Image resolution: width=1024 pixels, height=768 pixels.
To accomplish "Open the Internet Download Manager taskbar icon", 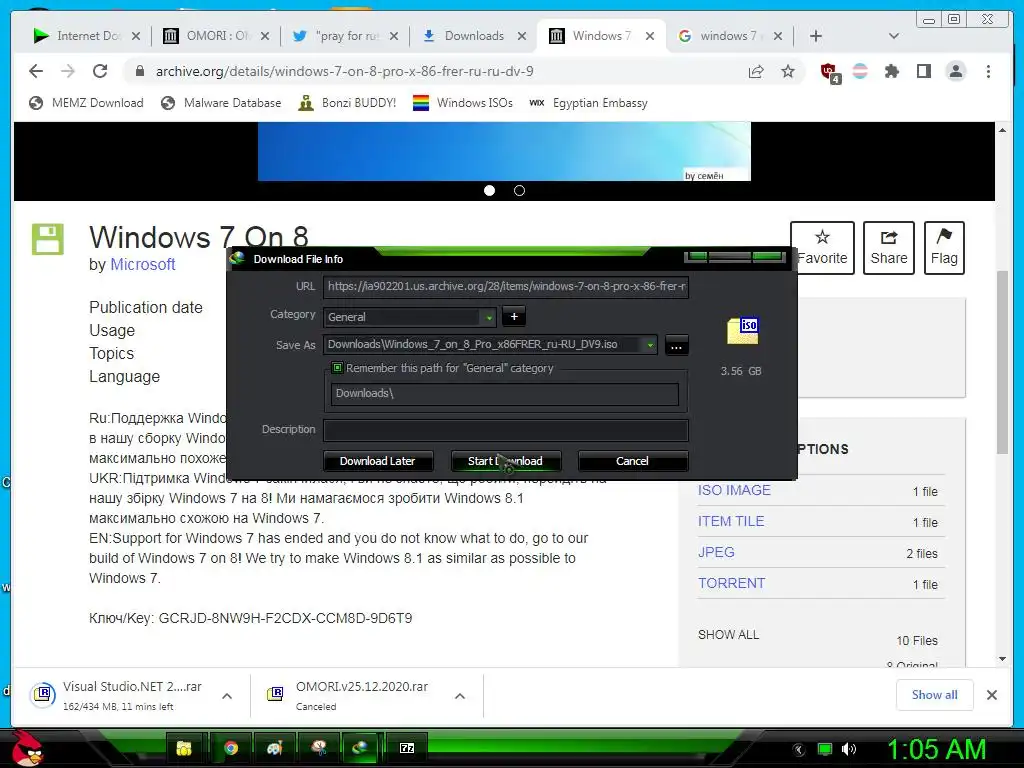I will point(360,748).
